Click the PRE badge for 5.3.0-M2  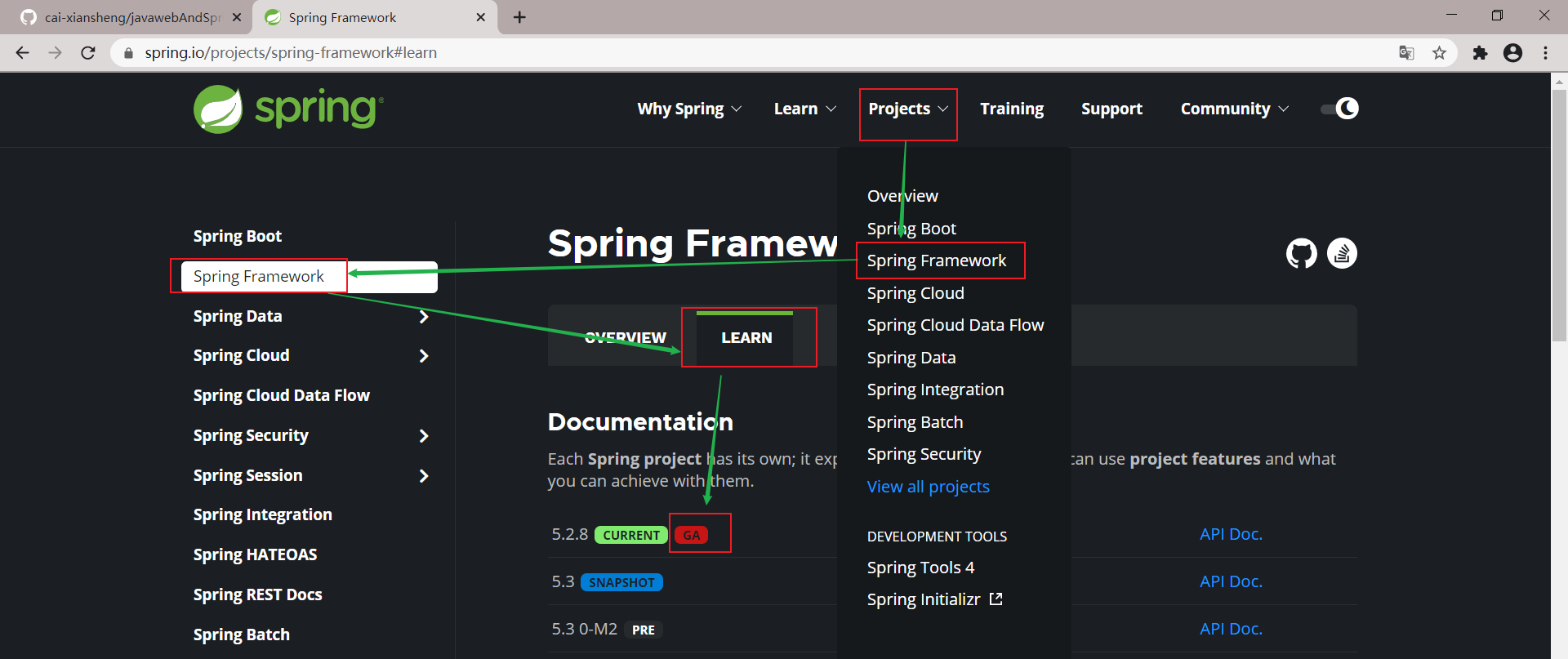(x=644, y=630)
